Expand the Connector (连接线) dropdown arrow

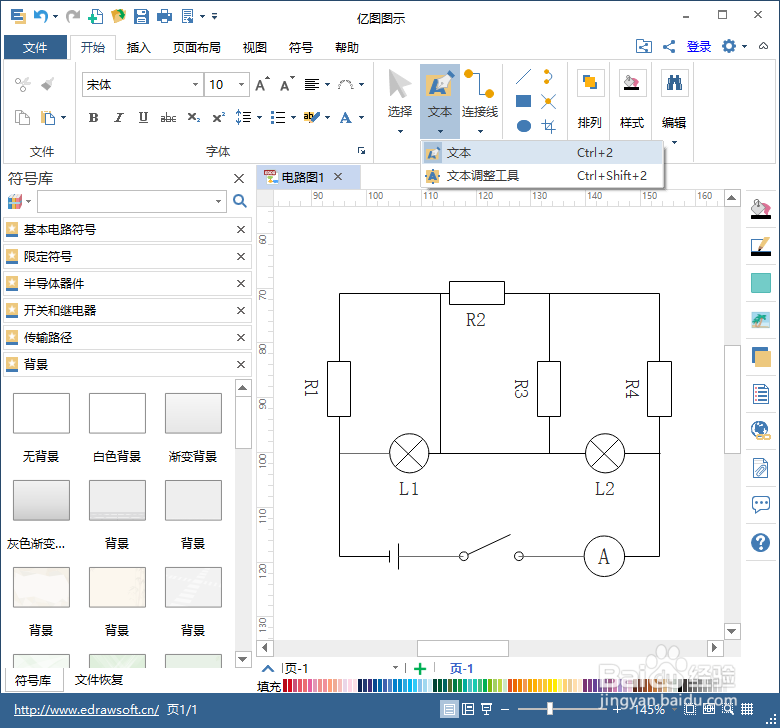point(480,131)
